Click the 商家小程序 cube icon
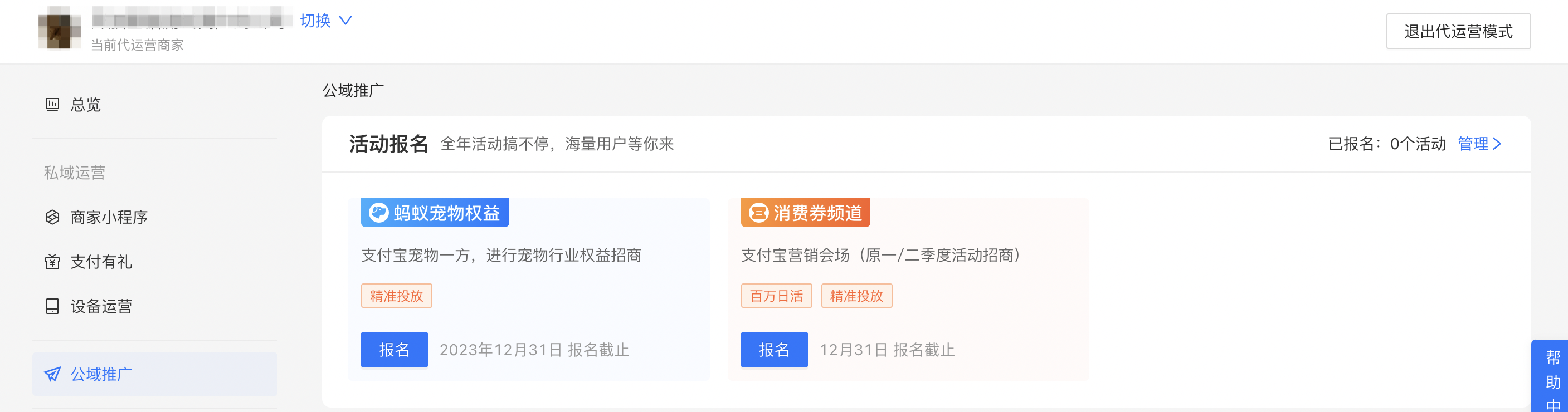The width and height of the screenshot is (1568, 412). coord(52,217)
